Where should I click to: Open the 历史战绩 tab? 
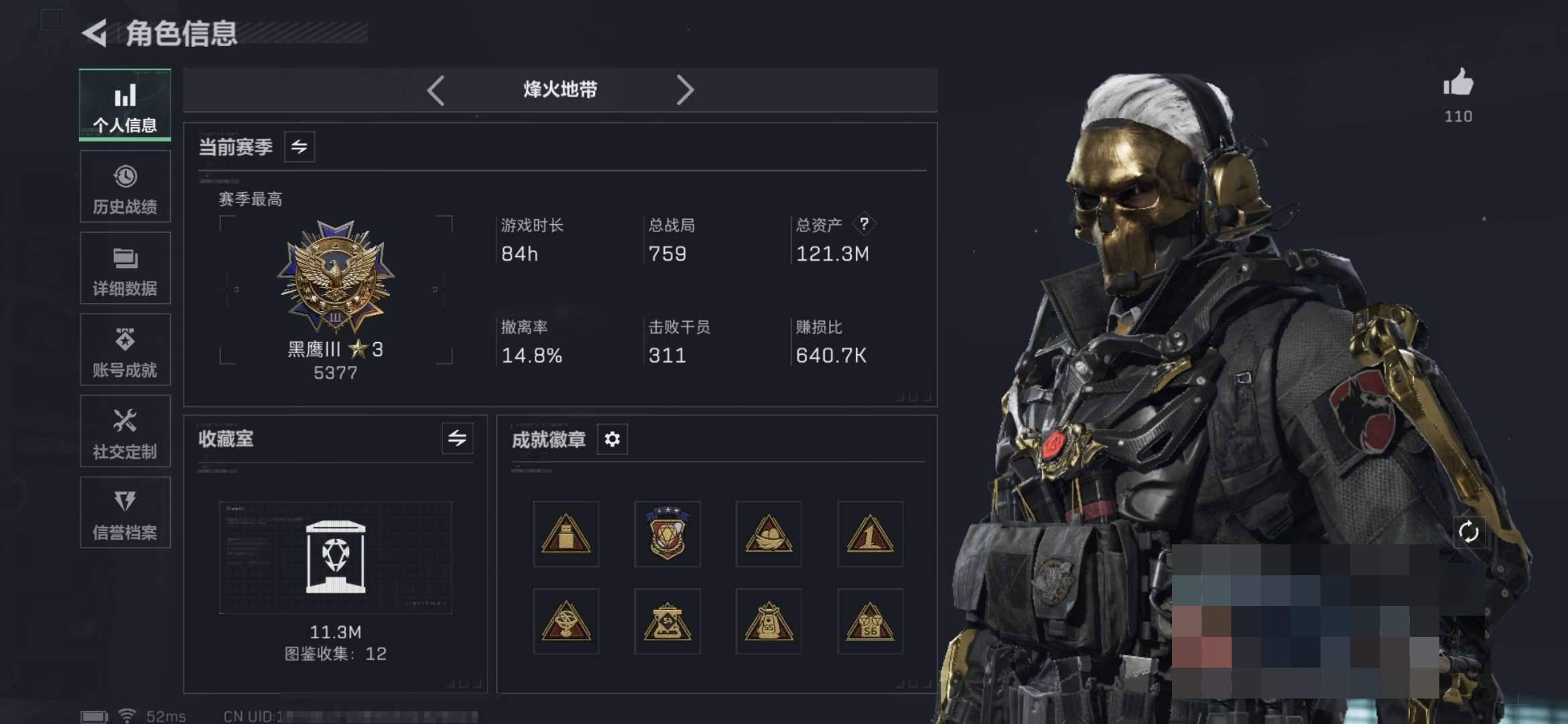coord(125,187)
